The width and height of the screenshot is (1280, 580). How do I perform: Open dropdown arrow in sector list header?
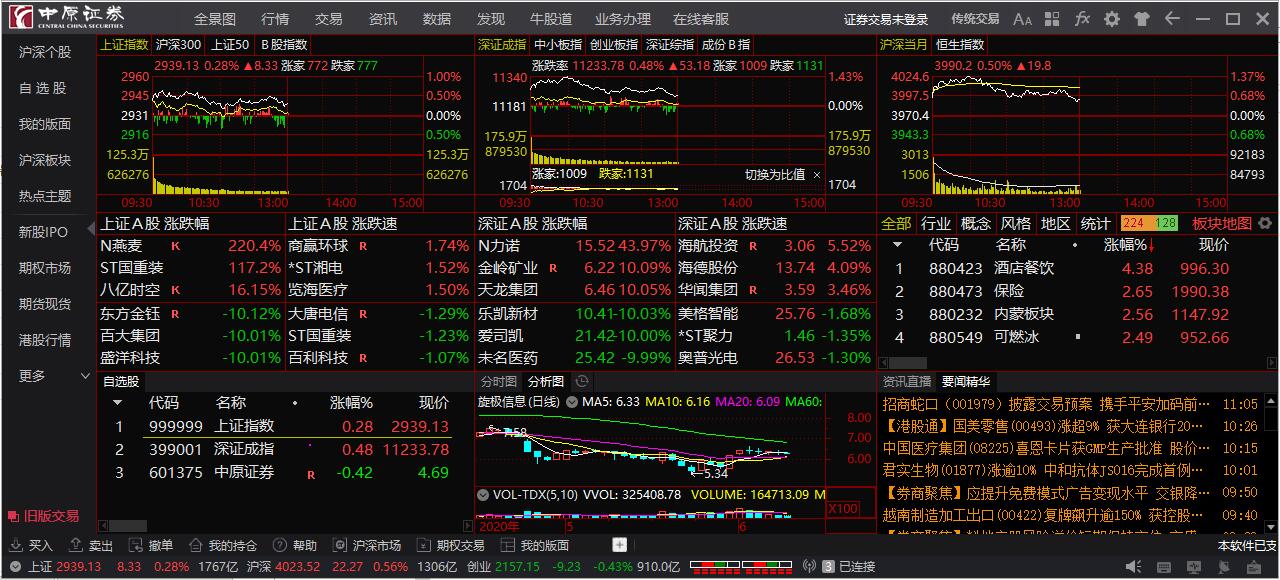pos(897,244)
